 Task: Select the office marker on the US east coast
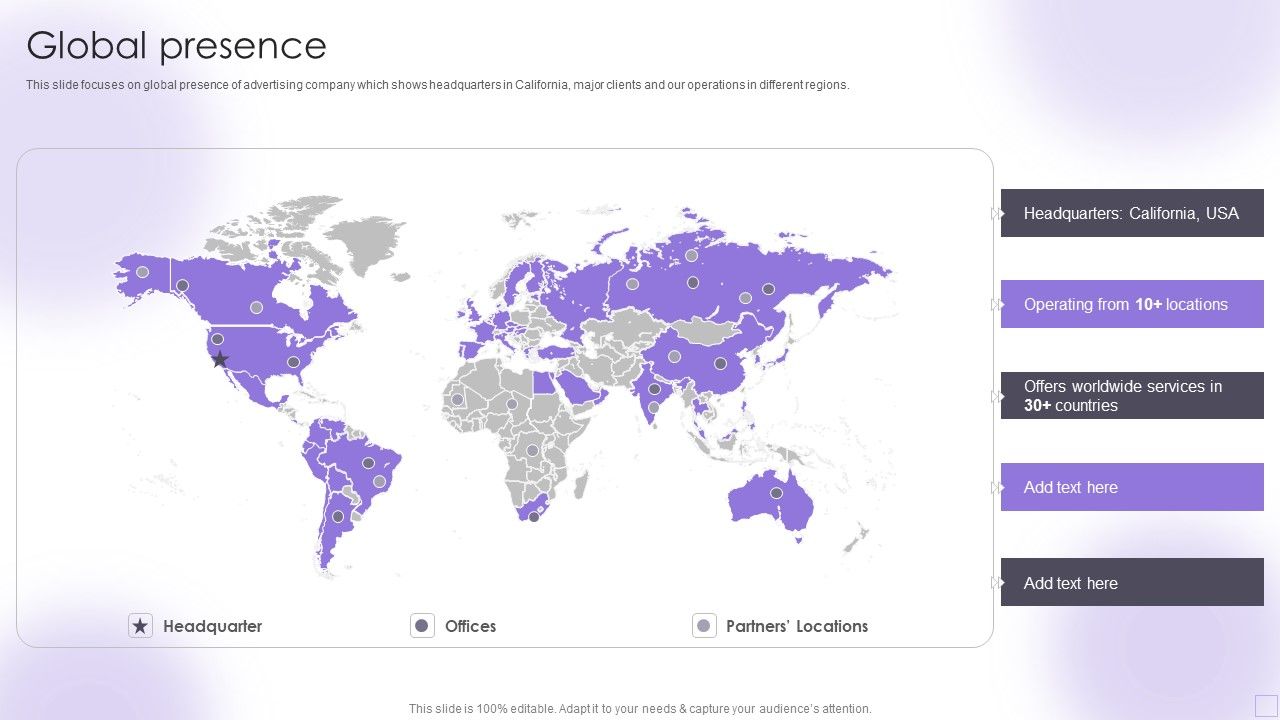coord(293,362)
